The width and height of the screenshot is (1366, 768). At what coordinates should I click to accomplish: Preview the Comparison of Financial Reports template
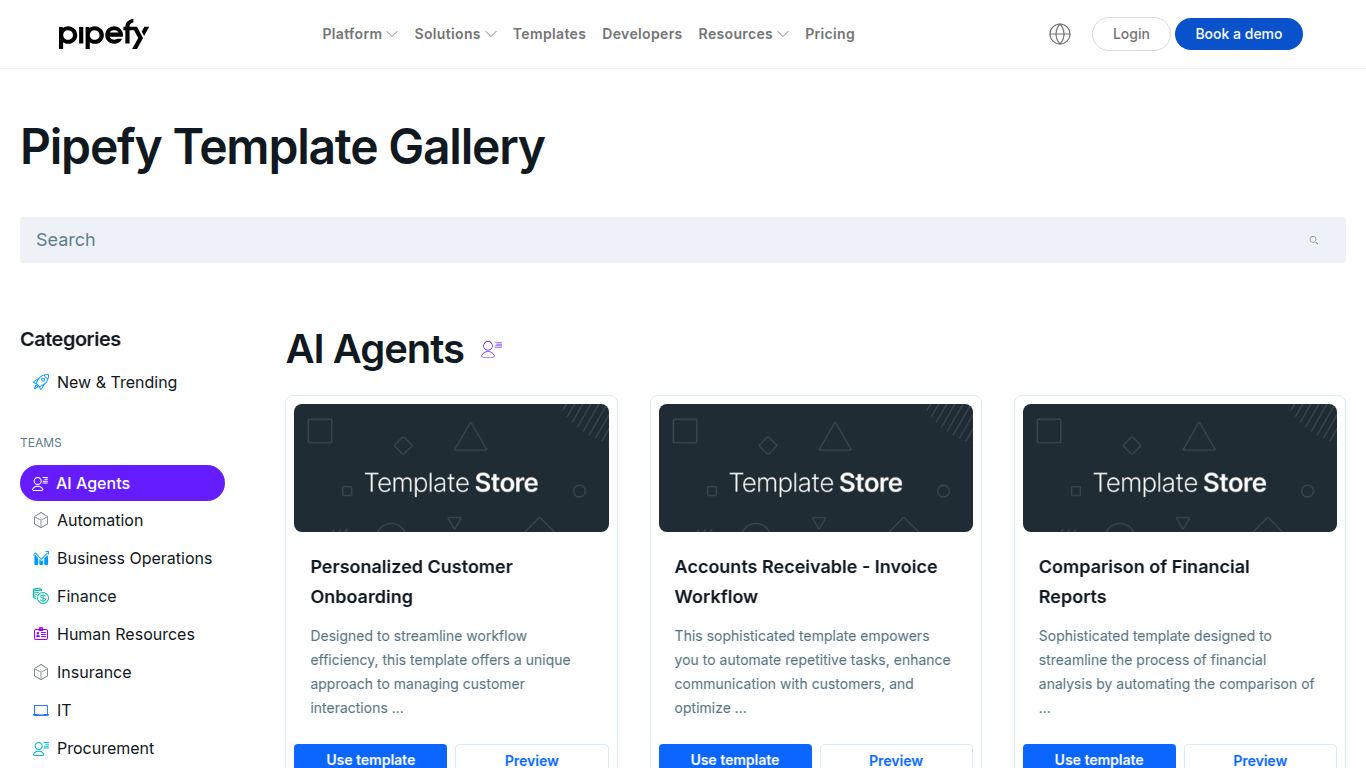1260,759
